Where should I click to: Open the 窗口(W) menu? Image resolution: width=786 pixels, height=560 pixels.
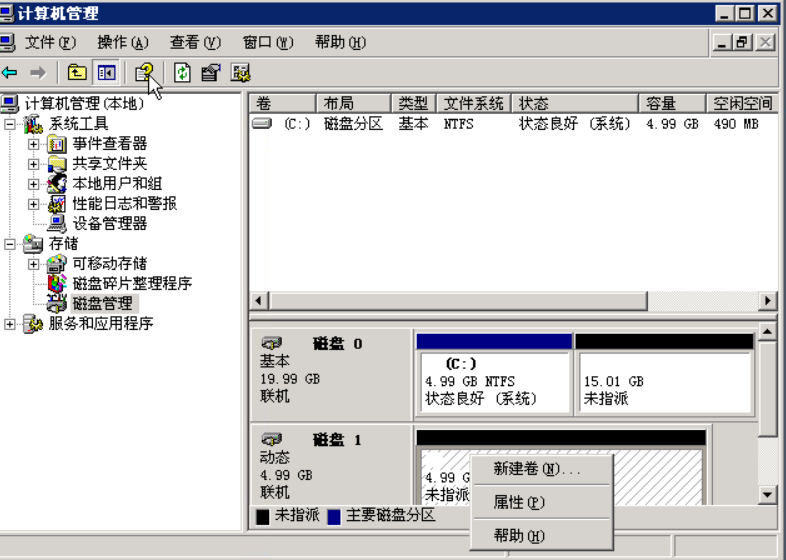[x=268, y=43]
